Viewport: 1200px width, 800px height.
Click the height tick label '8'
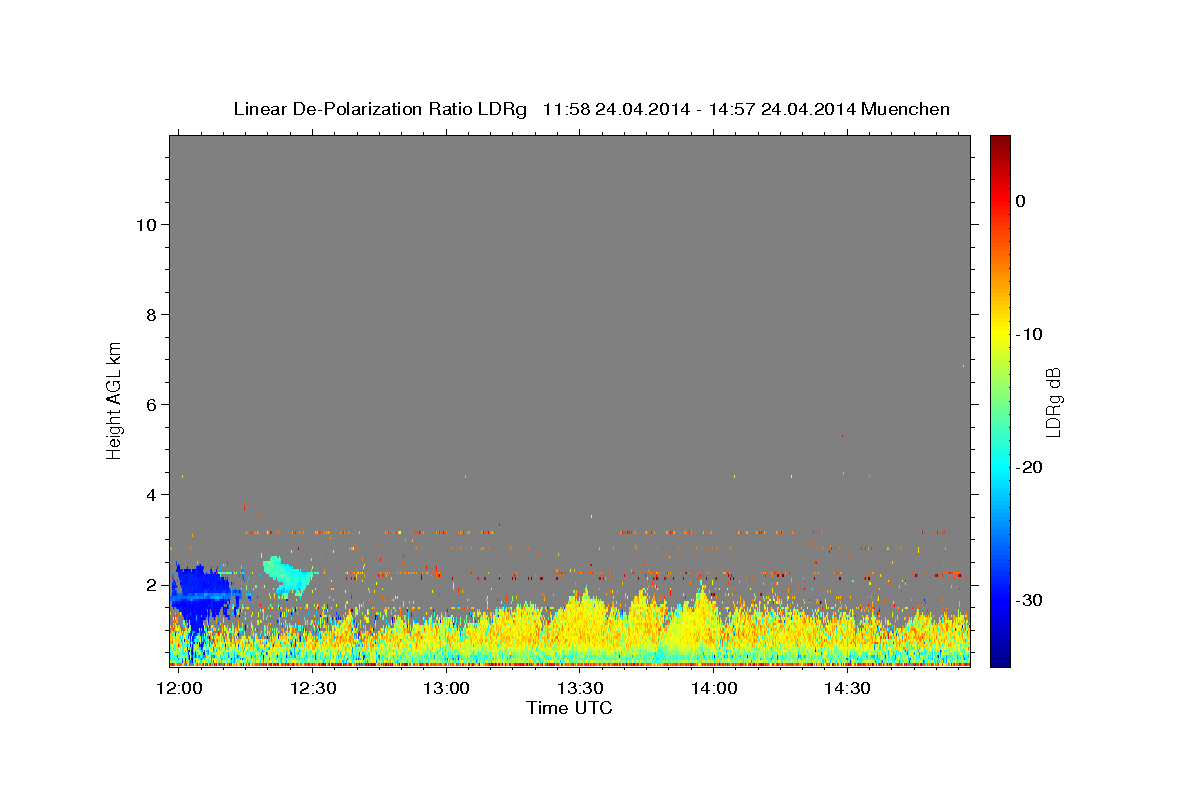(151, 315)
